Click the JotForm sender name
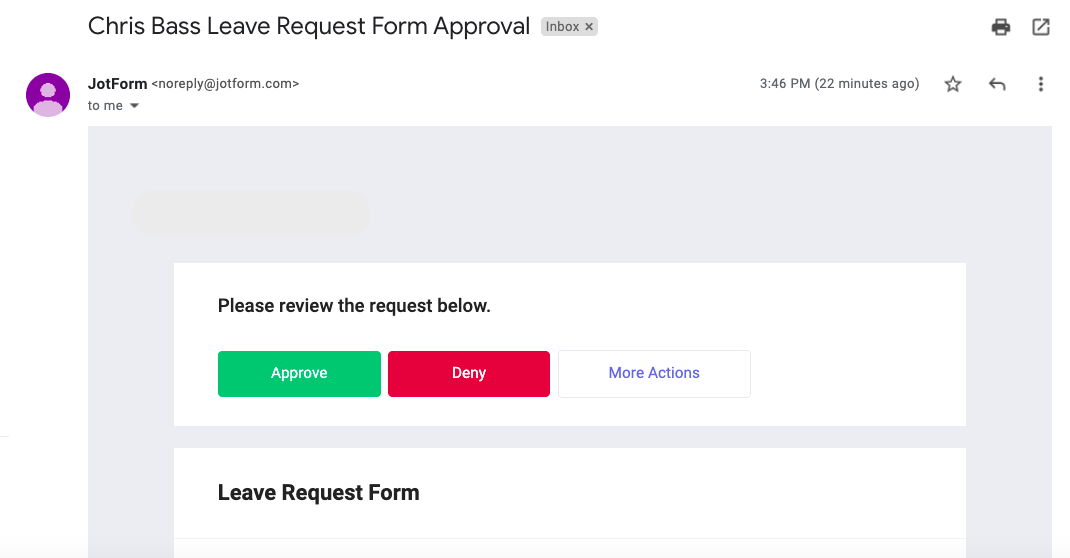Image resolution: width=1070 pixels, height=558 pixels. pos(117,84)
